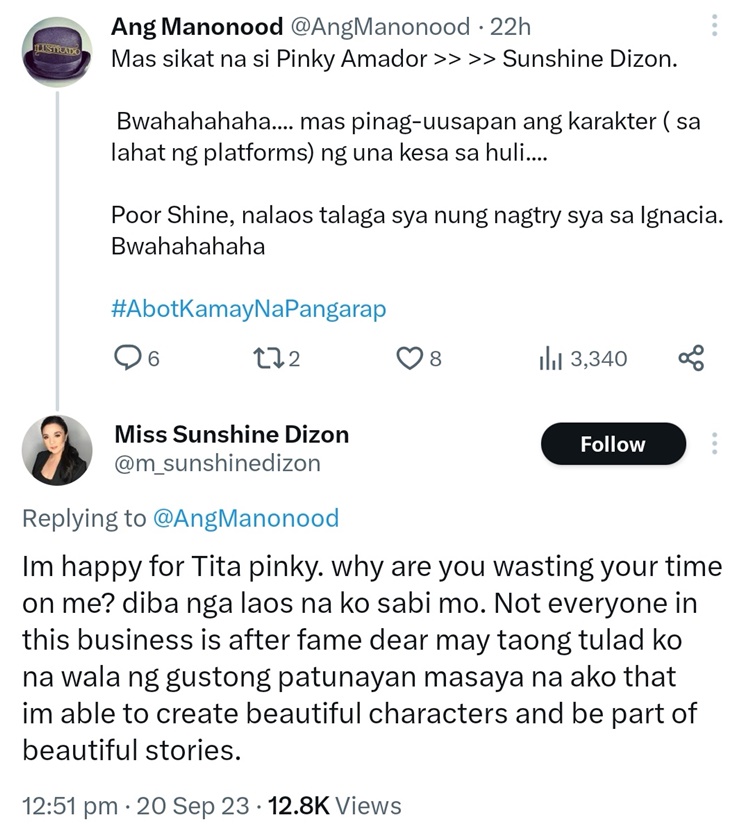750x826 pixels.
Task: Open the @AngManonood mention in the reply
Action: pyautogui.click(x=245, y=518)
